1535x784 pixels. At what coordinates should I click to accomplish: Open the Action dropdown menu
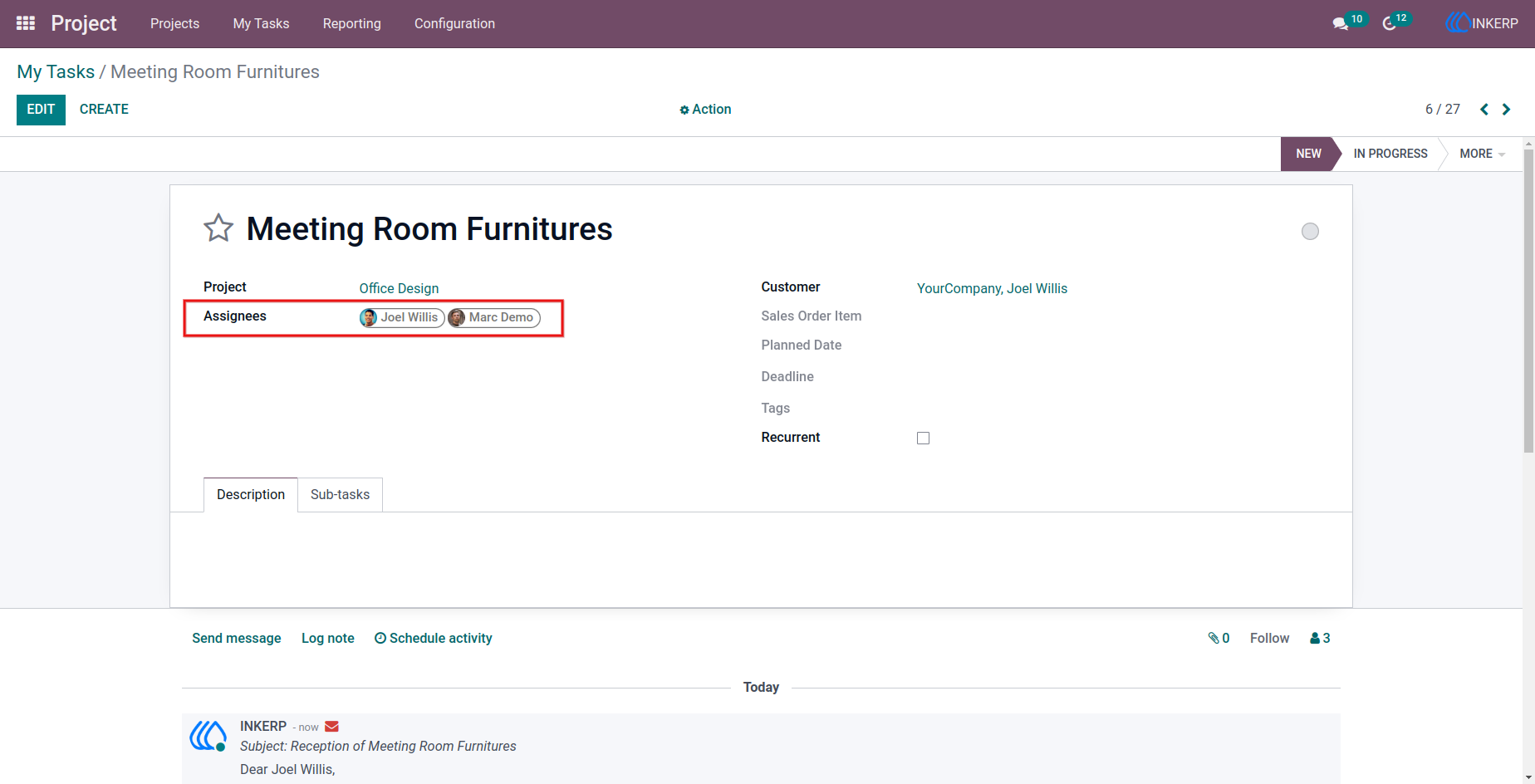(x=705, y=110)
